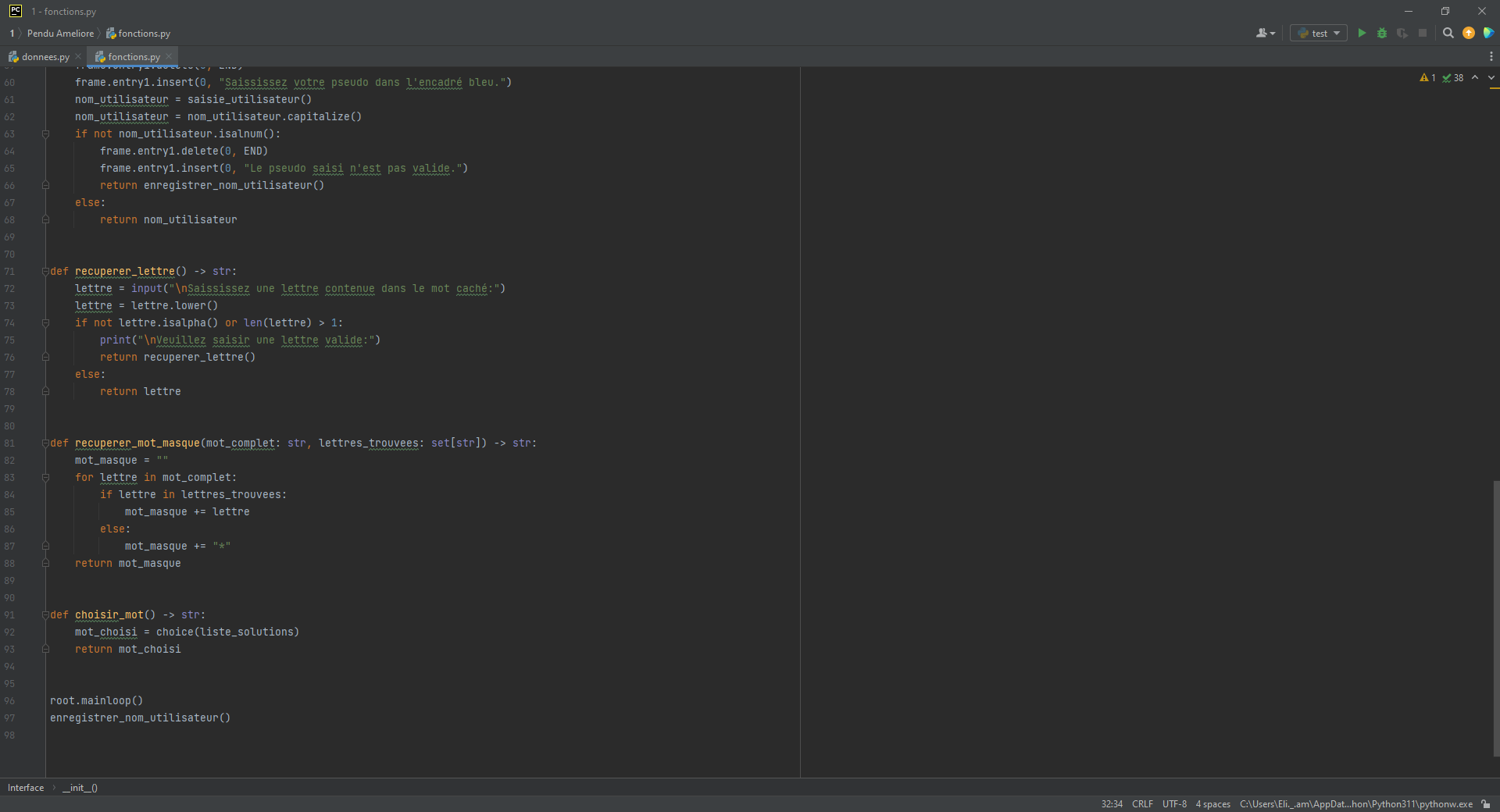Open the 'test' run configuration dropdown
The image size is (1500, 812).
[1319, 33]
